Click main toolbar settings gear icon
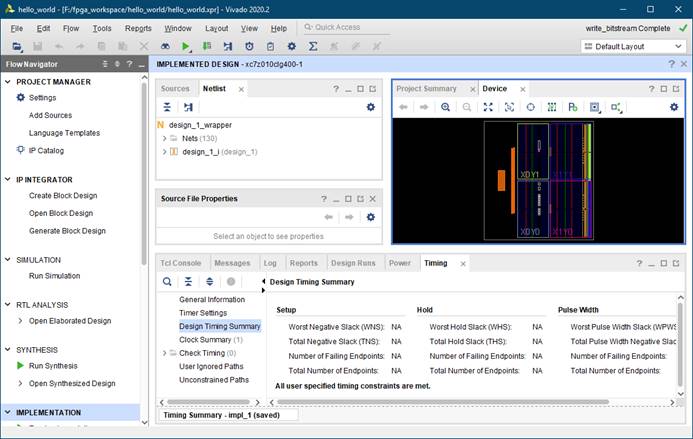The width and height of the screenshot is (693, 439). click(x=291, y=46)
